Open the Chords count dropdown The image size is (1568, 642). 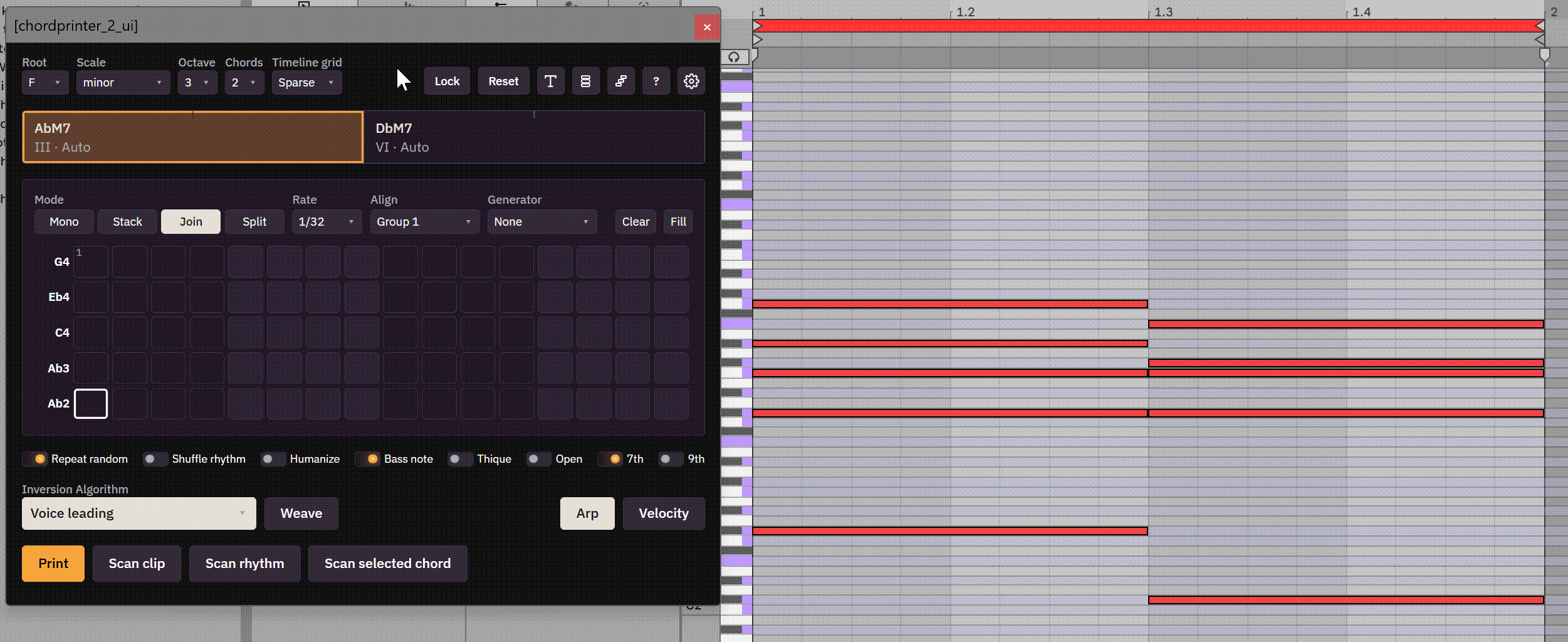[x=244, y=83]
